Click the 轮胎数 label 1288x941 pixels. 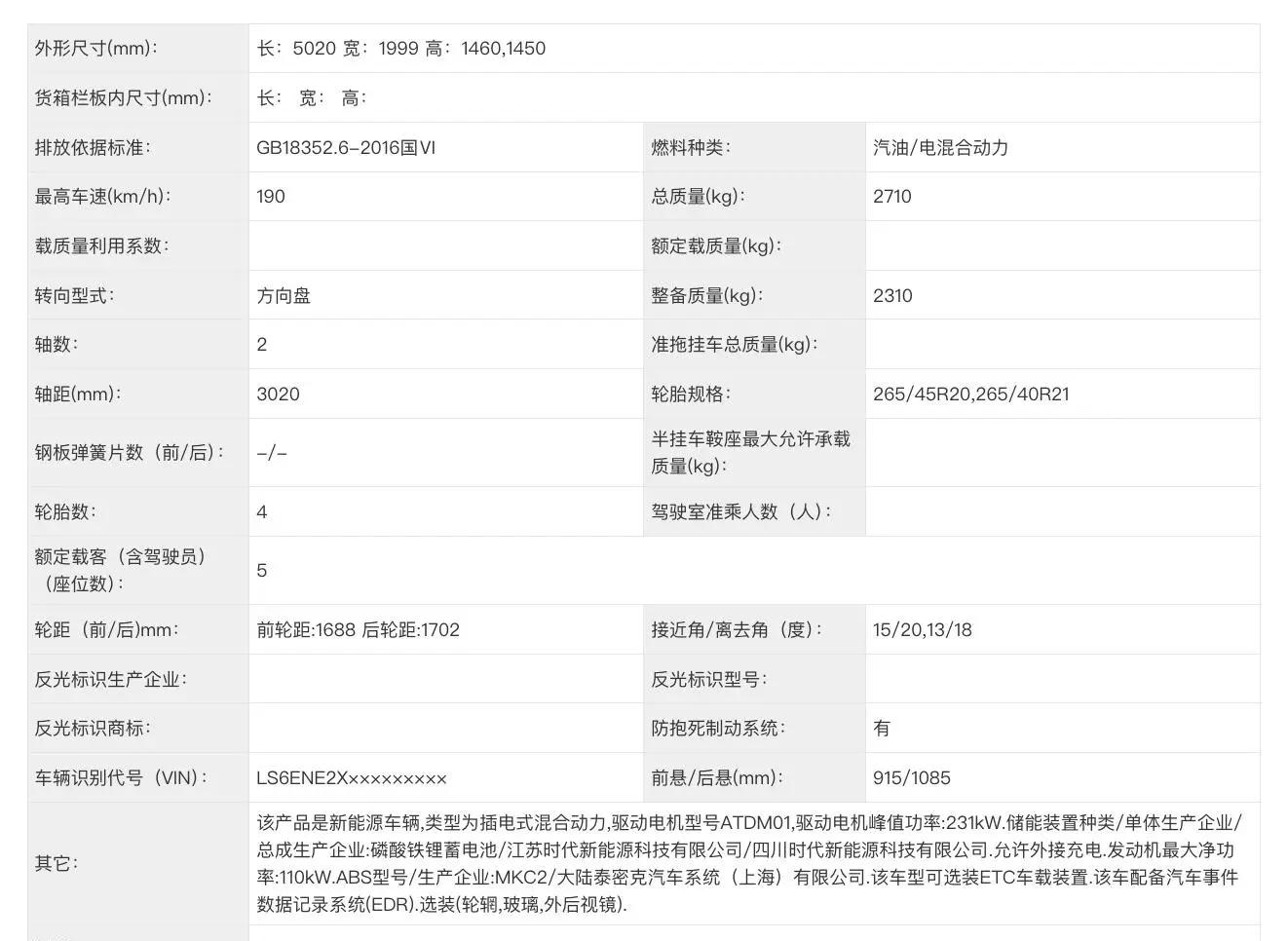tap(65, 512)
